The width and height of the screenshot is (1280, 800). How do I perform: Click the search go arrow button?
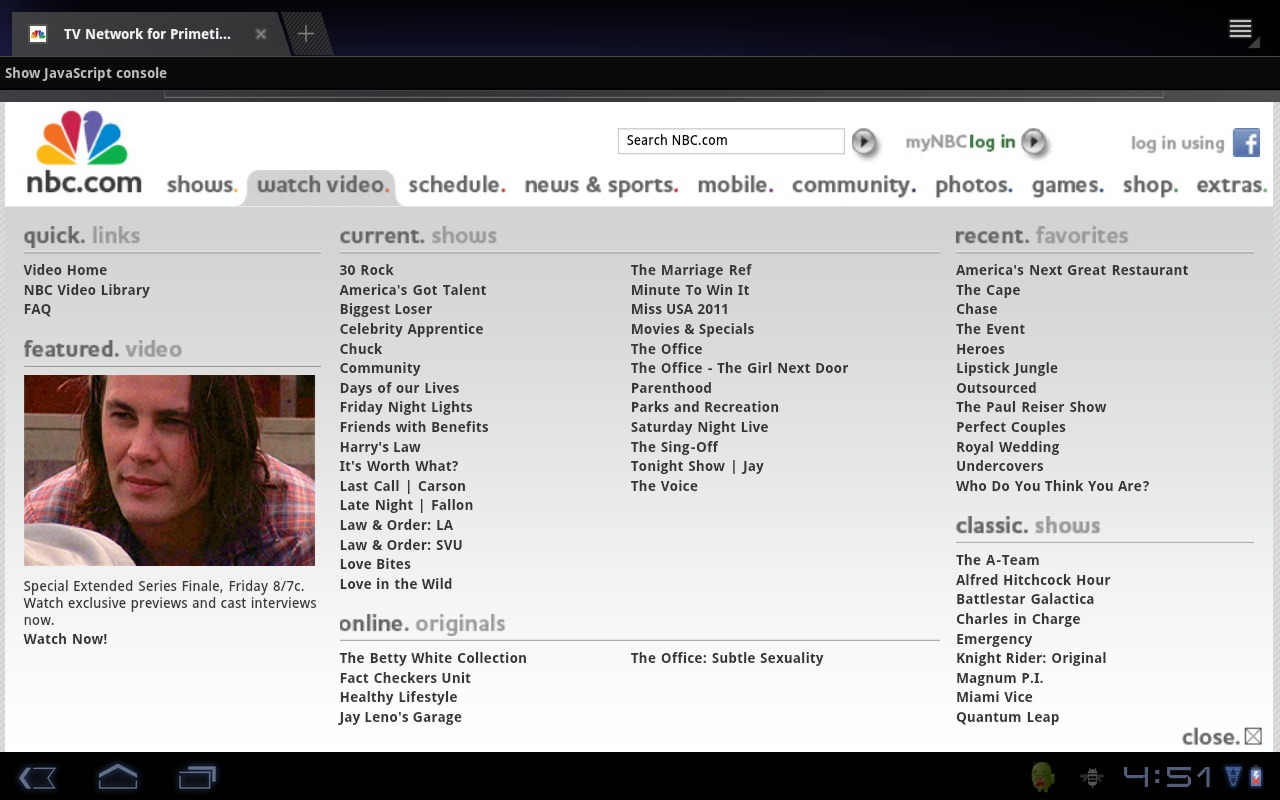(864, 142)
